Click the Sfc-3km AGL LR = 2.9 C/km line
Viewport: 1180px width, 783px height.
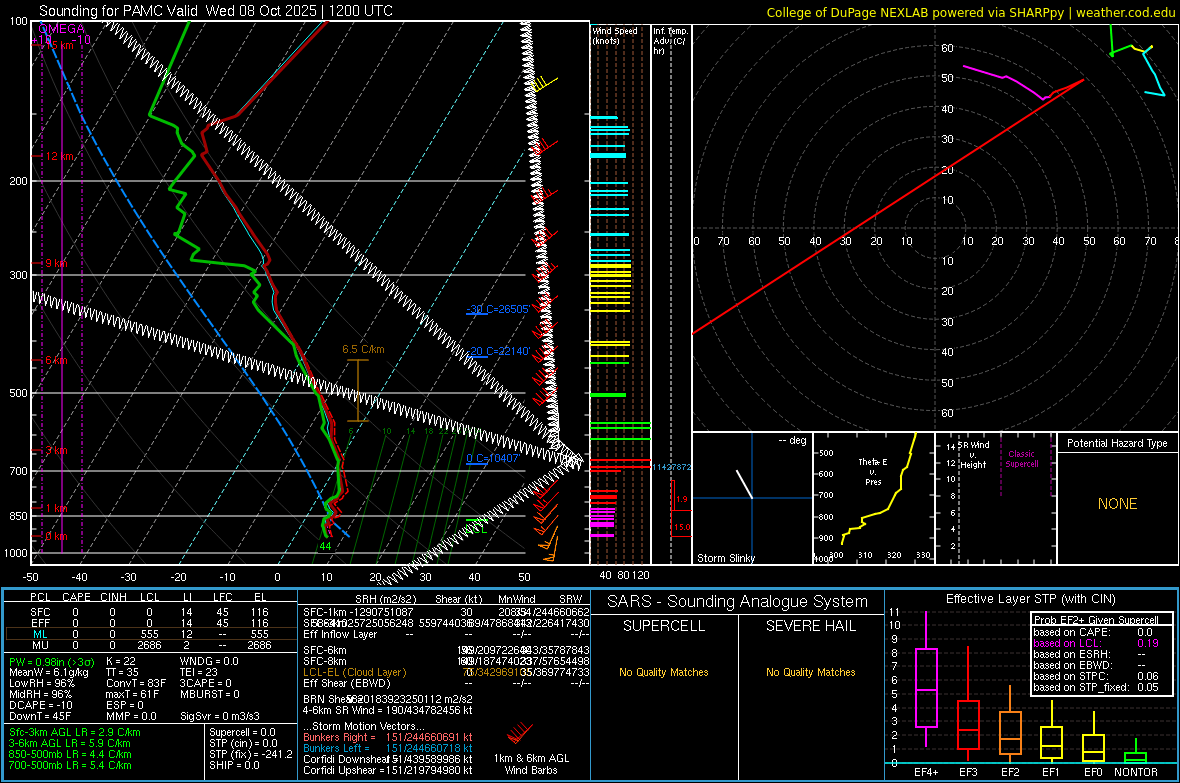[75, 732]
